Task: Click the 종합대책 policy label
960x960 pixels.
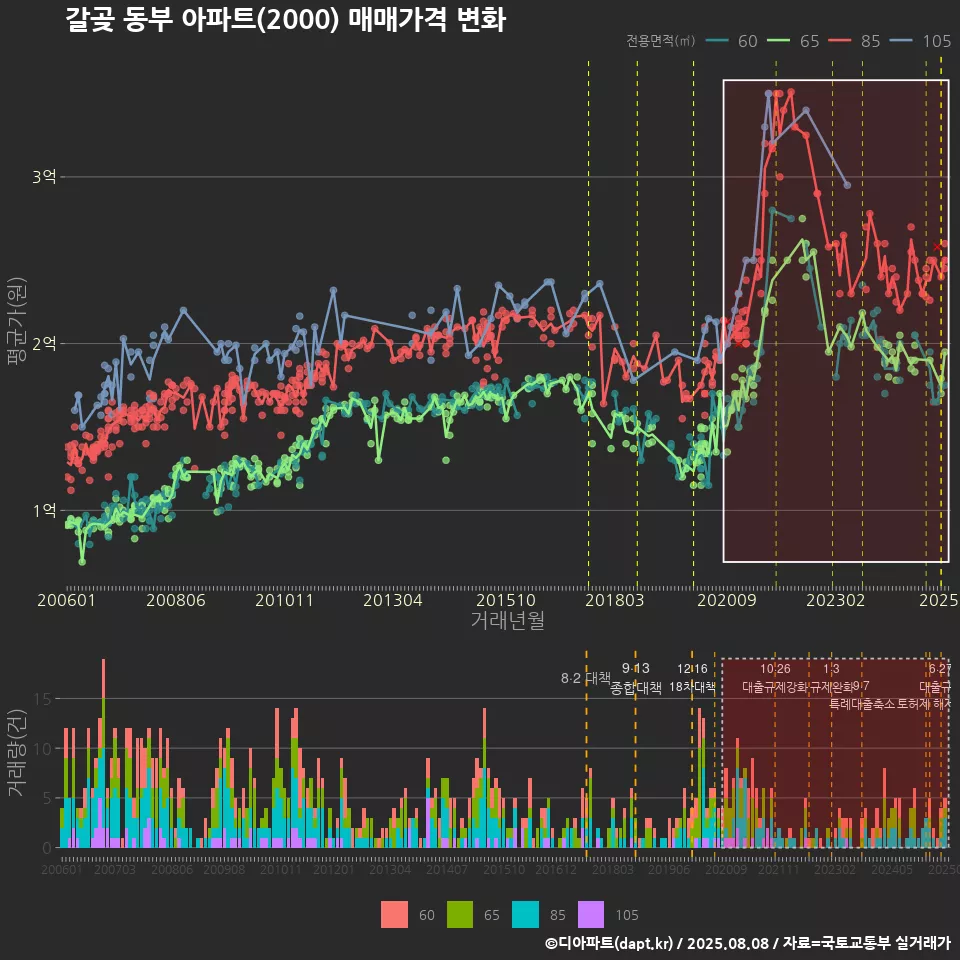Action: click(636, 688)
